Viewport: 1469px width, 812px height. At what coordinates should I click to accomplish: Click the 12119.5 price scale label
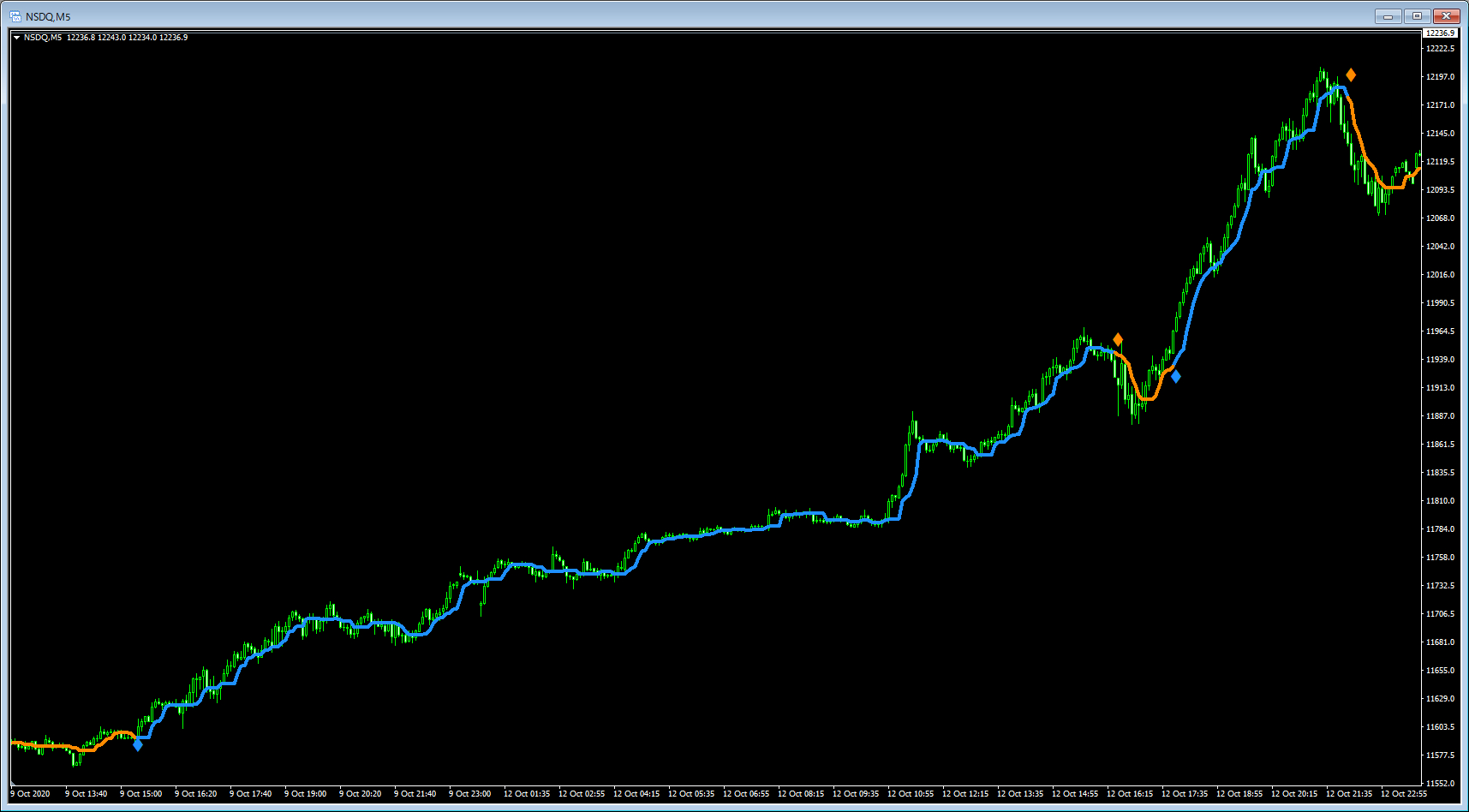(x=1440, y=162)
